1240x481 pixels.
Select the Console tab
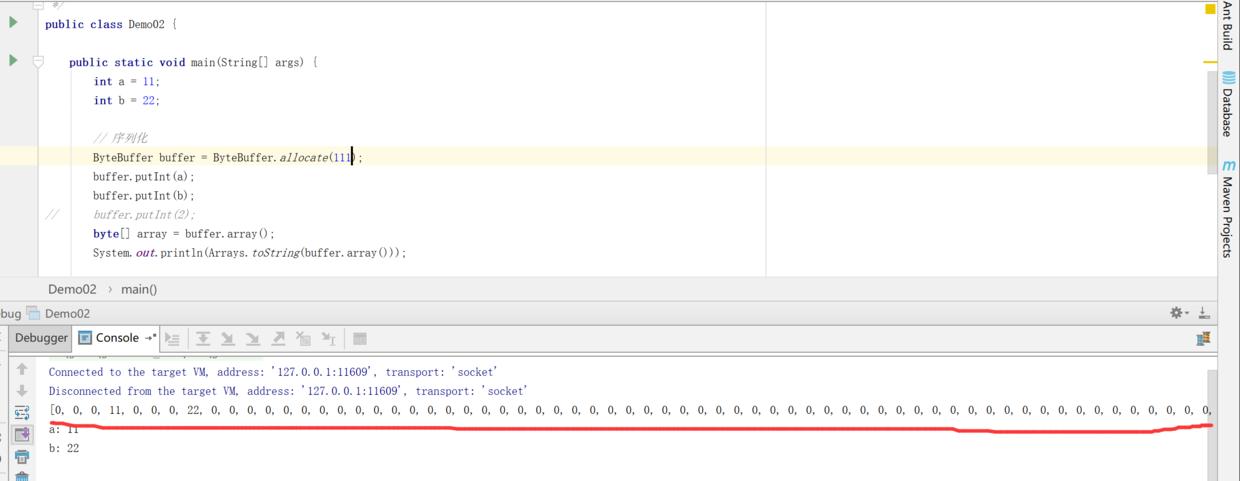click(x=116, y=338)
